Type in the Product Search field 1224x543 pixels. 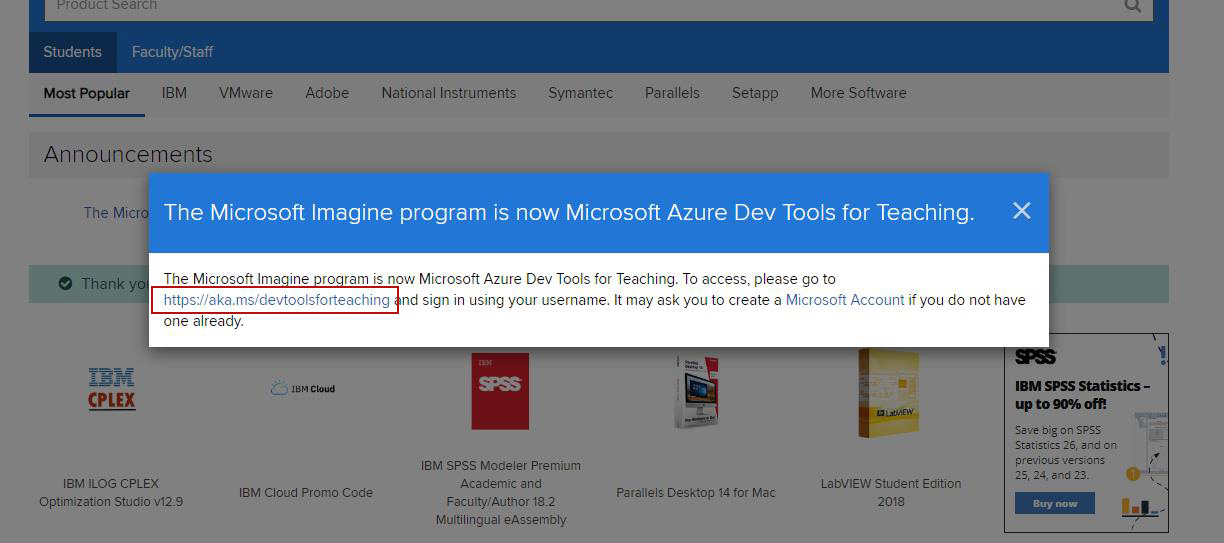(x=580, y=6)
